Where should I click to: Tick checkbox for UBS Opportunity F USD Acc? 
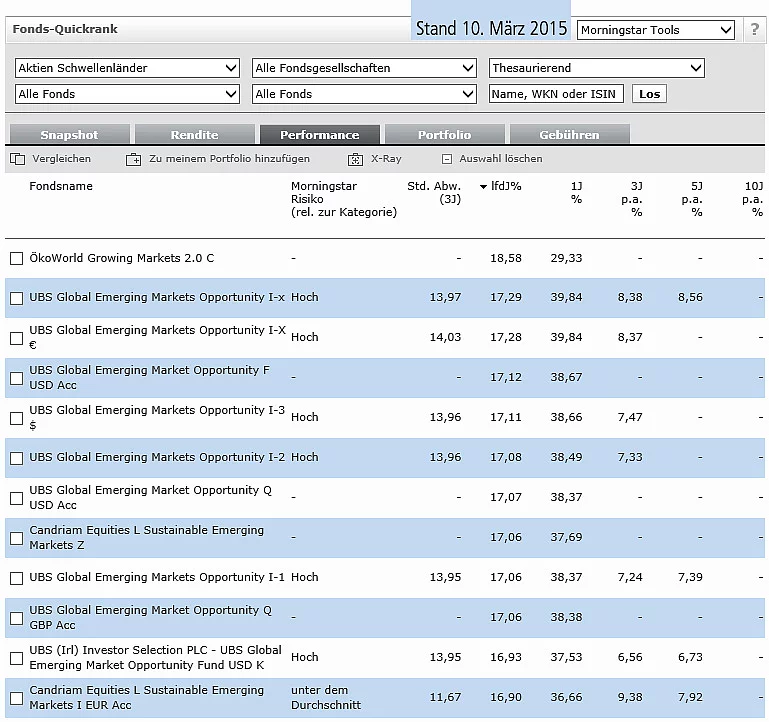coord(16,378)
